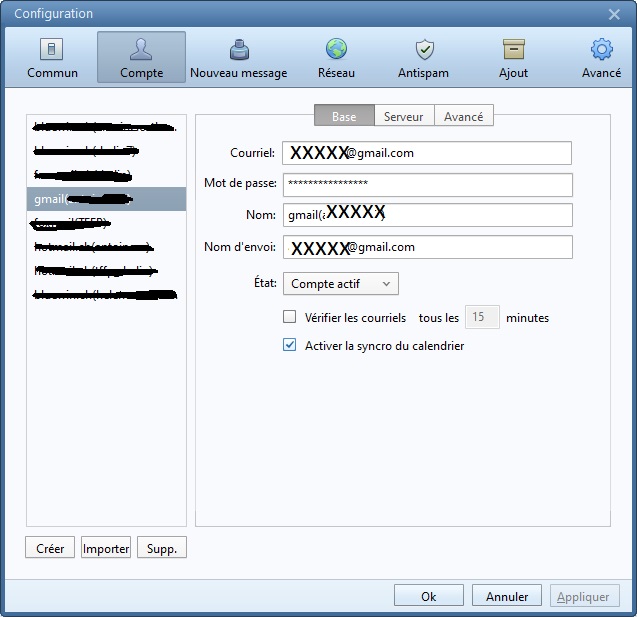Click Supp. to delete account
The height and width of the screenshot is (617, 637).
click(x=162, y=549)
